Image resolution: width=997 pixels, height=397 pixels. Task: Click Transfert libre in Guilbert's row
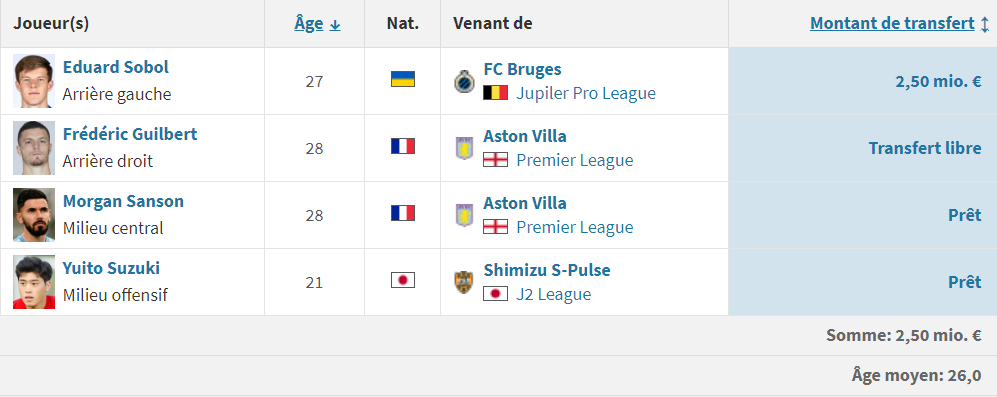[925, 148]
